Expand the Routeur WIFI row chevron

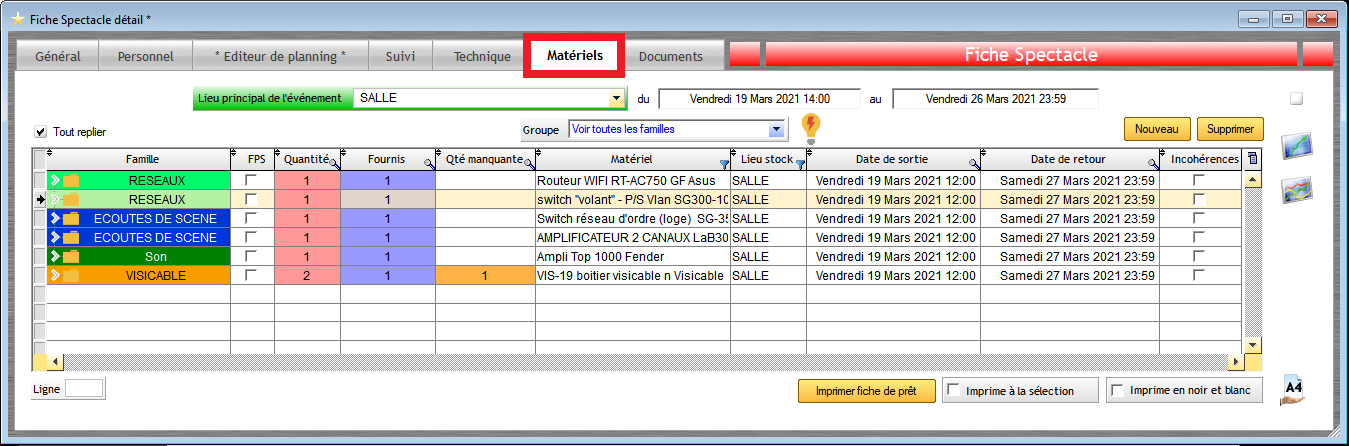(55, 181)
